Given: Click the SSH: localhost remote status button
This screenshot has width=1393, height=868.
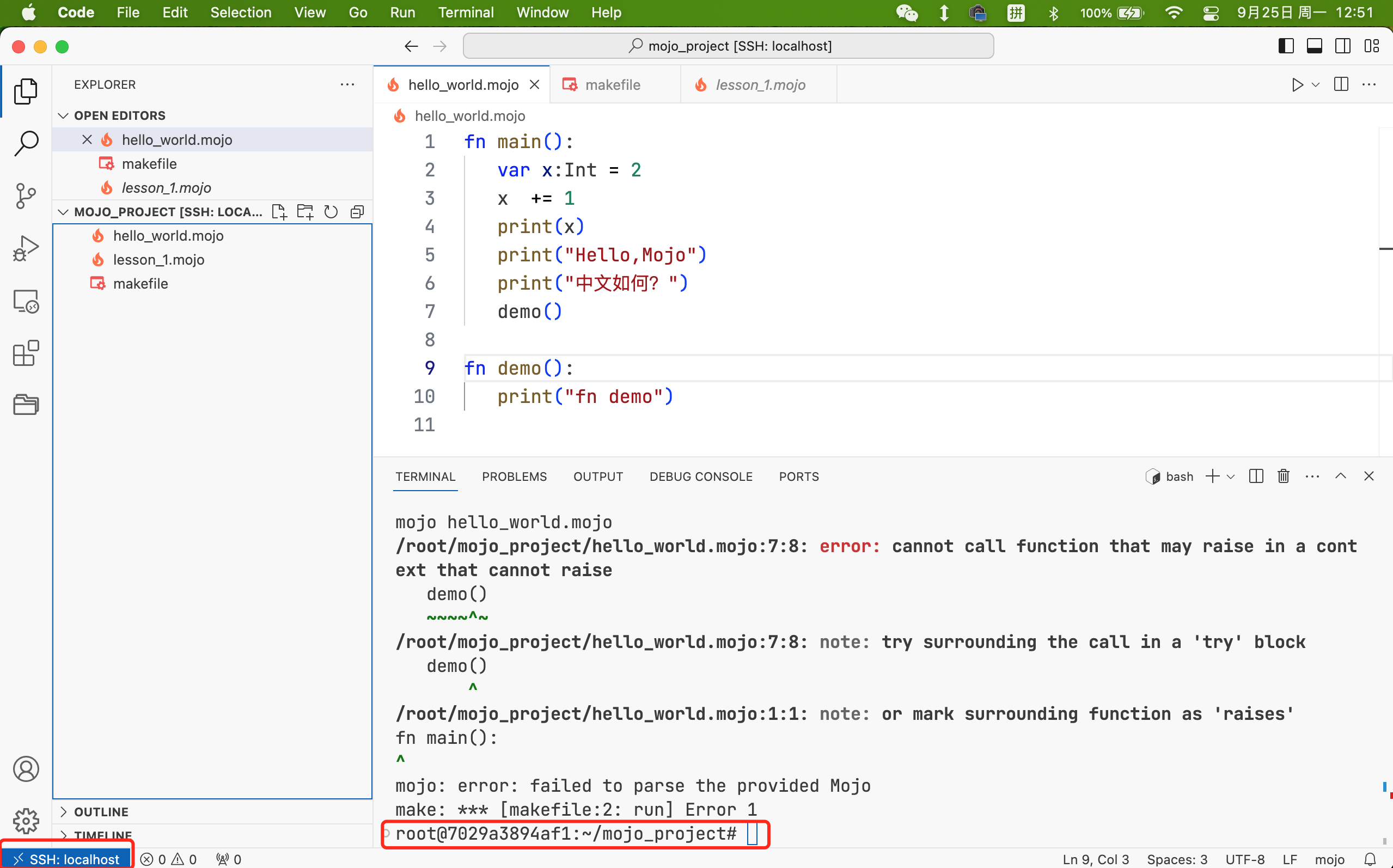Looking at the screenshot, I should click(x=66, y=859).
